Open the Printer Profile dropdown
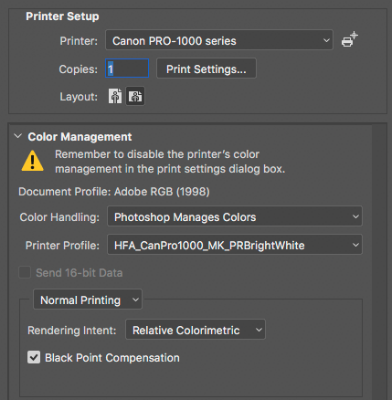The width and height of the screenshot is (392, 400). pos(235,245)
